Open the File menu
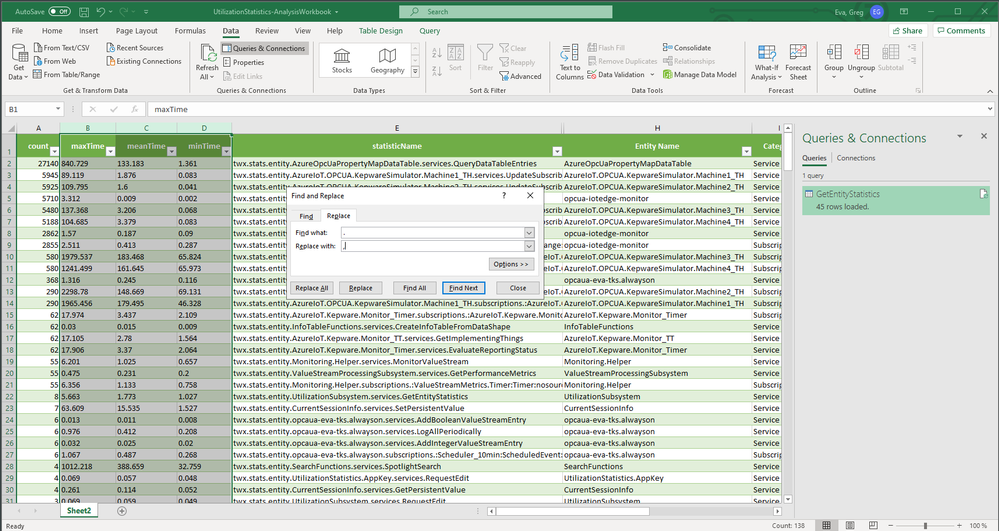The image size is (999, 531). pos(17,31)
